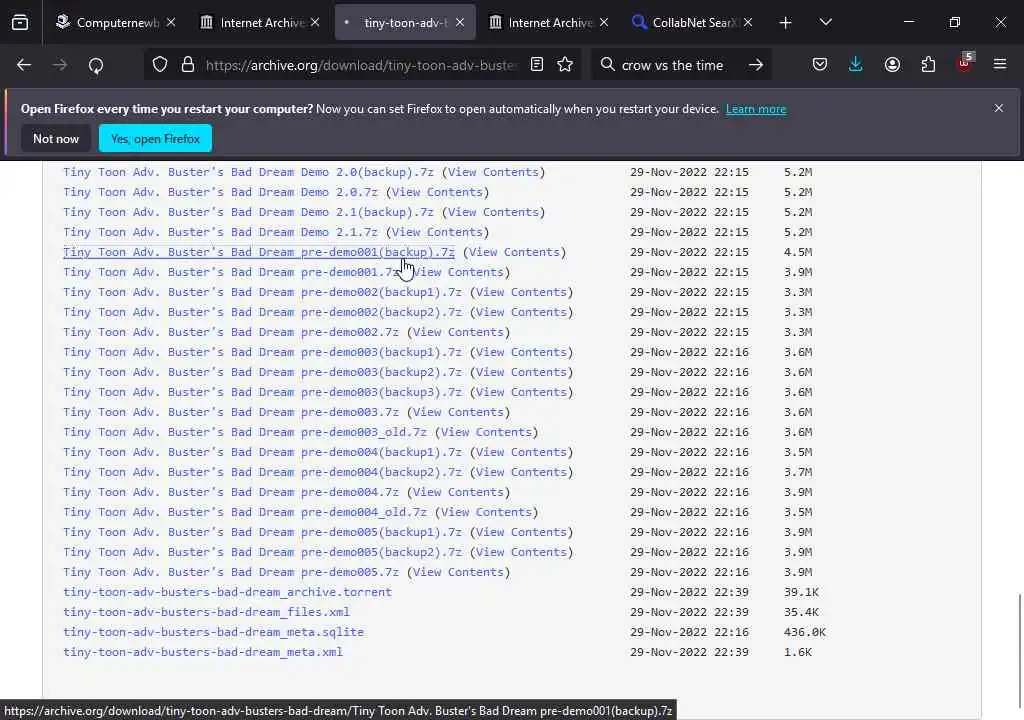Show the Downloads panel

tap(856, 65)
